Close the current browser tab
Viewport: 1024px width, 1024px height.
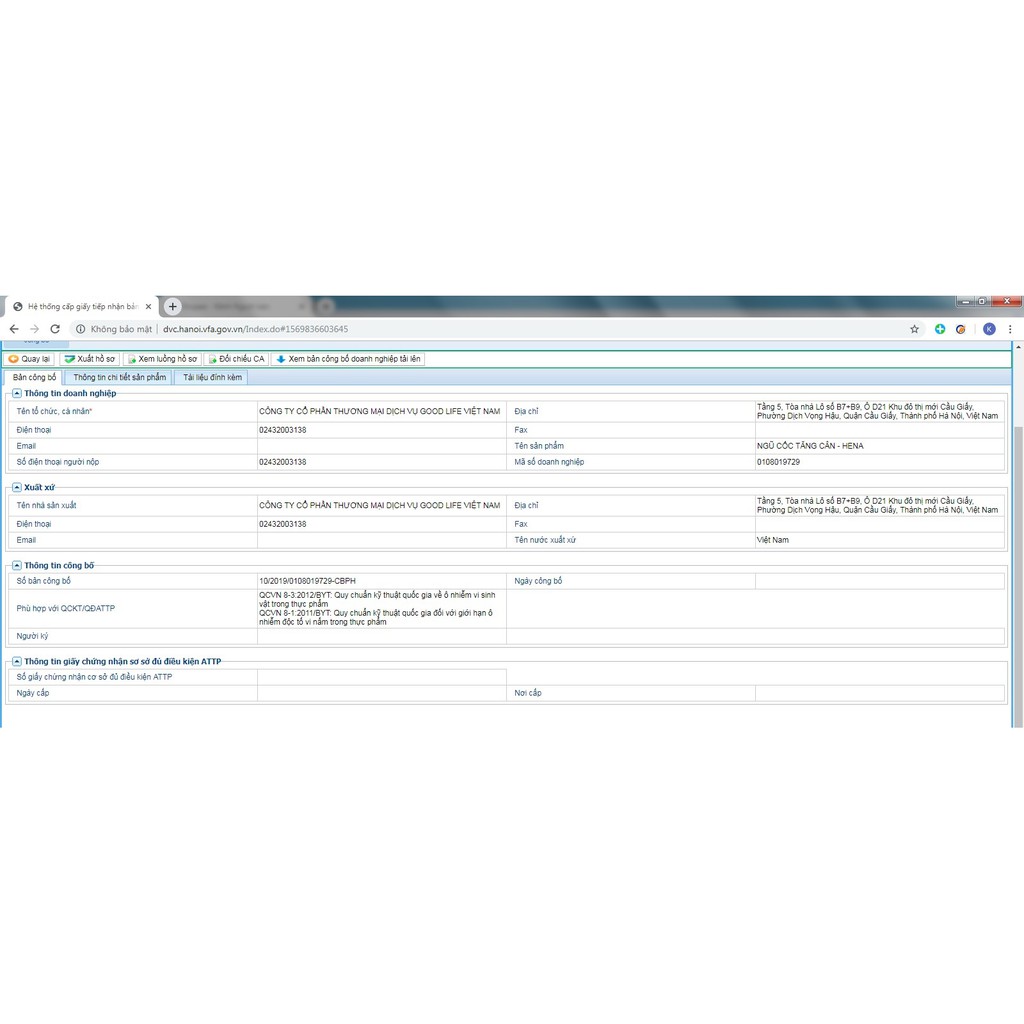point(149,307)
